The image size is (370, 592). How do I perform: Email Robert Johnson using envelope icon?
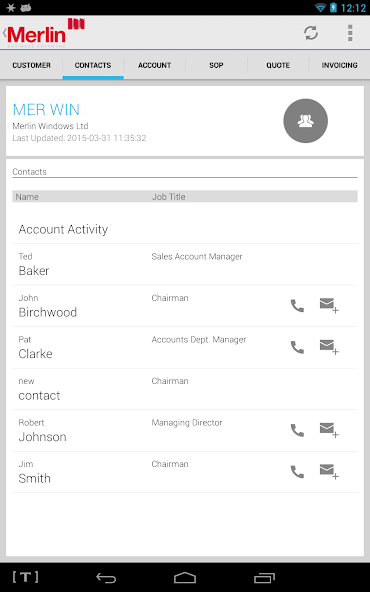pos(329,430)
